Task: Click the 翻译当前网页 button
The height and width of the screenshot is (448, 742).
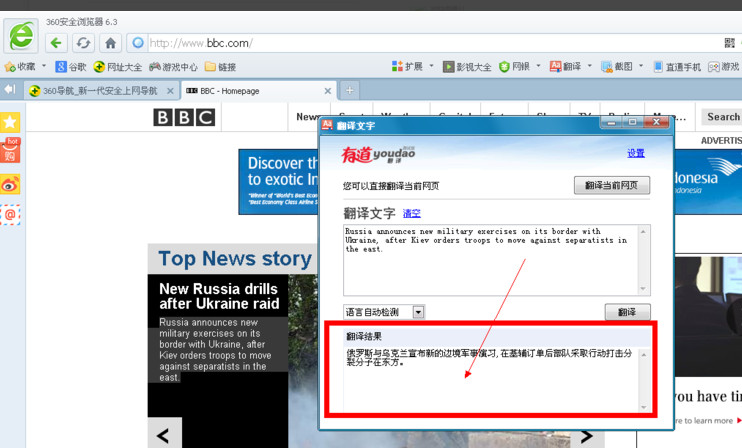Action: click(611, 186)
